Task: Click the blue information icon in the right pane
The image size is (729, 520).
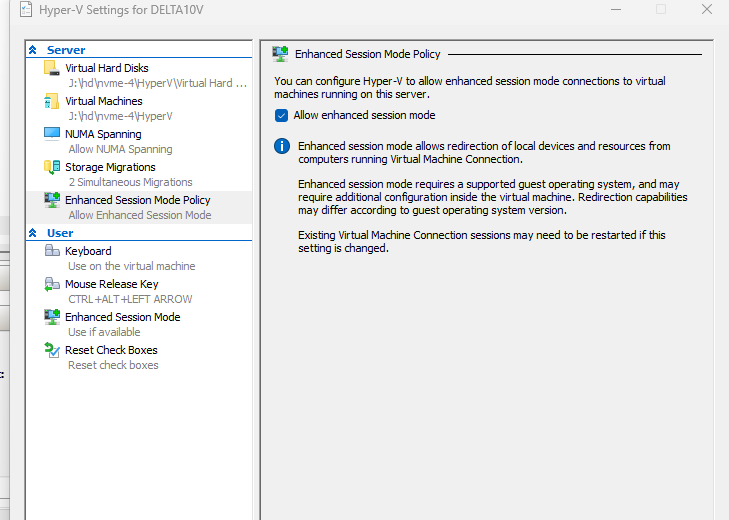Action: (282, 146)
